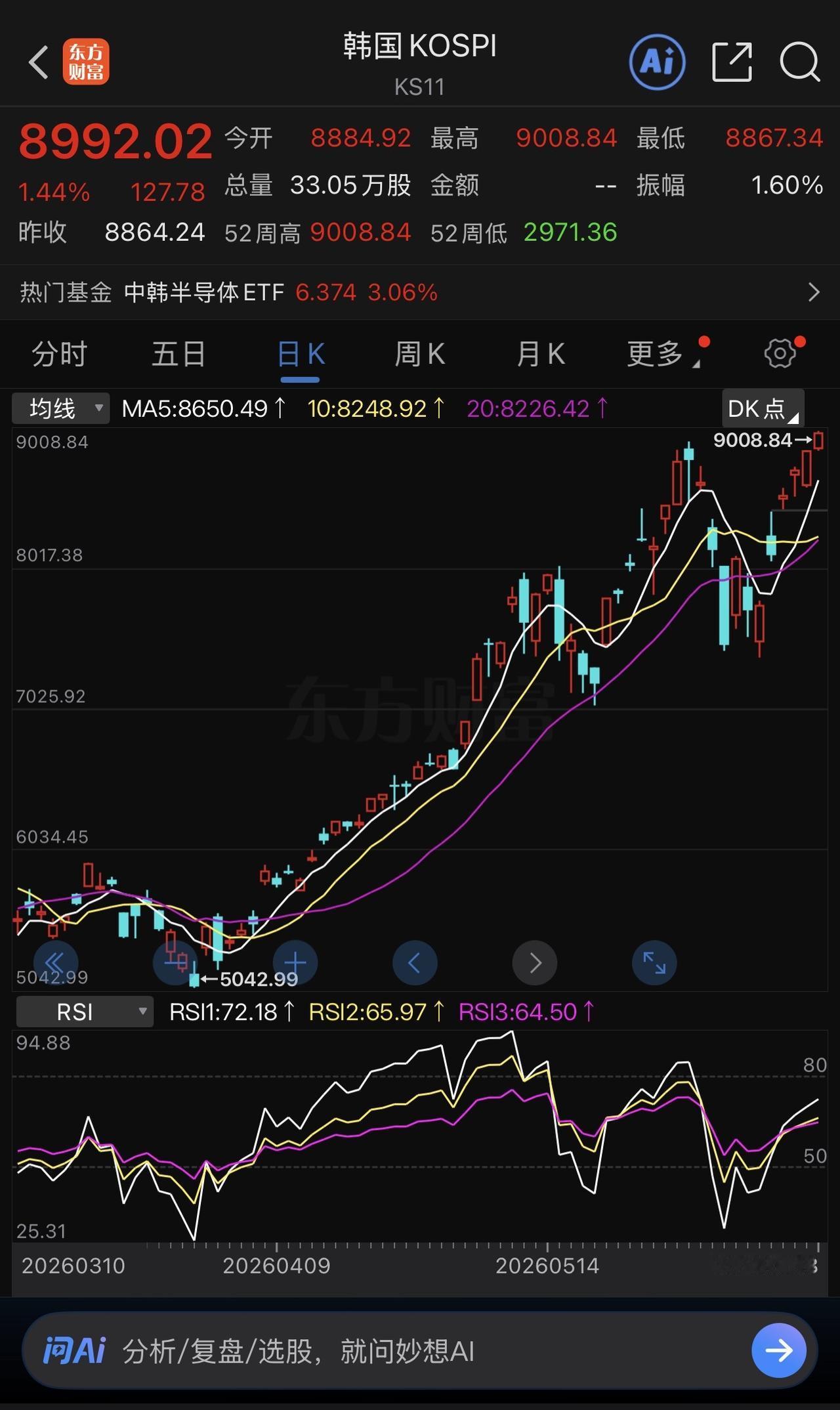Tap 最高 value 9008.84 in header
Image resolution: width=840 pixels, height=1410 pixels.
click(566, 138)
